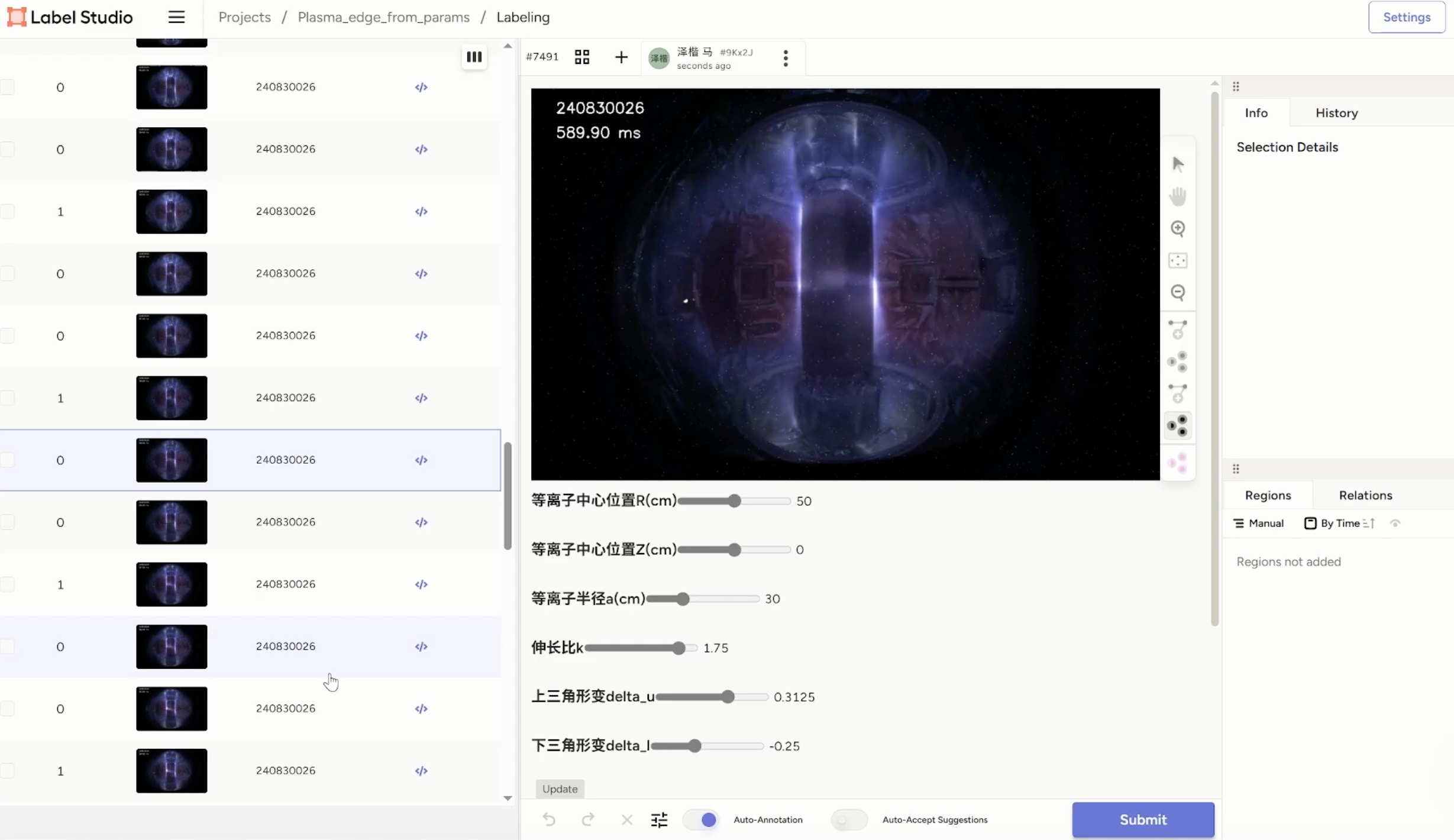Click the slider value 0.3125

[794, 697]
